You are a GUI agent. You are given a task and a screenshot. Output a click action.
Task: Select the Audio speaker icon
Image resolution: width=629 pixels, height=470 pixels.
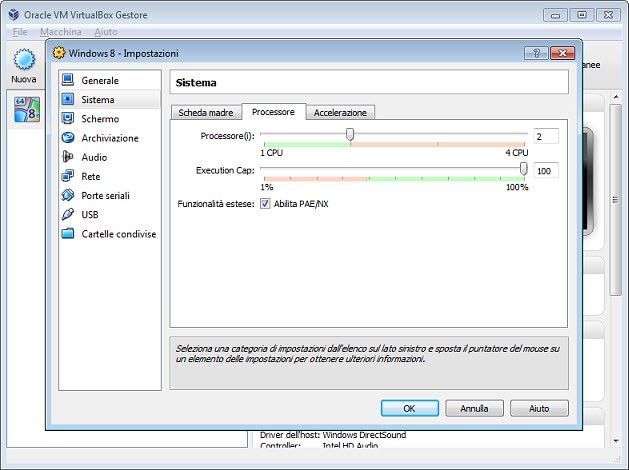click(68, 157)
